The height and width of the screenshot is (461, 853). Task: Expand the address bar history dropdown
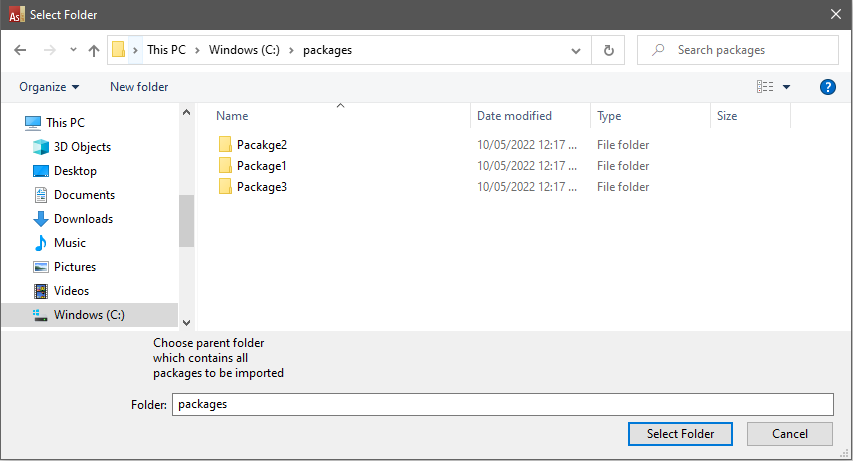coord(576,50)
